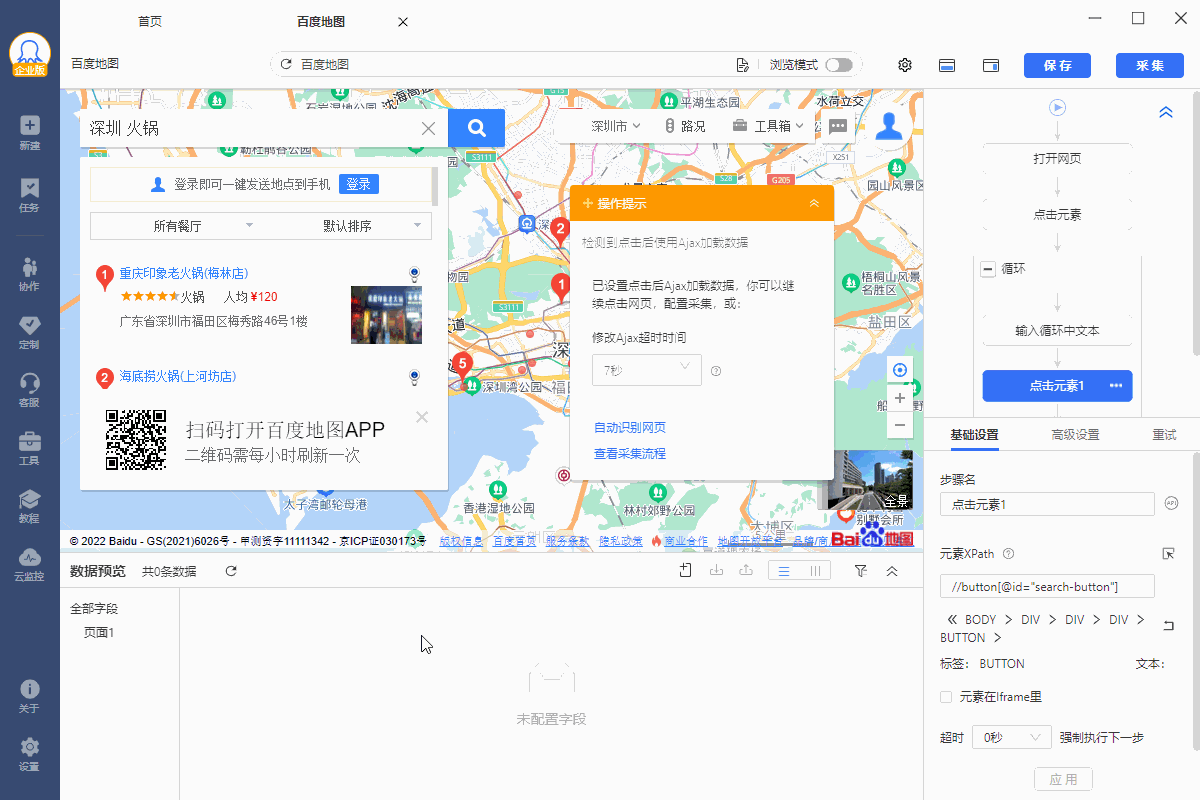Clear the map search box with X
The image size is (1200, 800).
[x=428, y=128]
